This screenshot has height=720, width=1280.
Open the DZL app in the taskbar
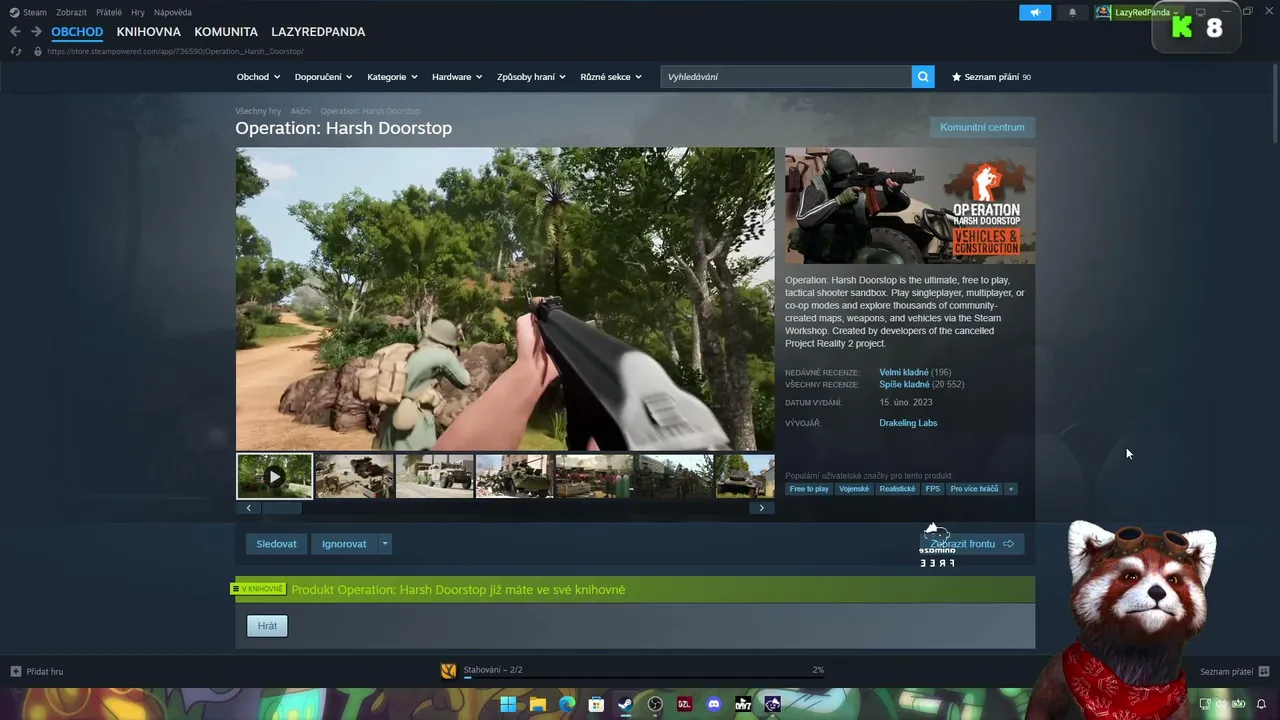[684, 704]
